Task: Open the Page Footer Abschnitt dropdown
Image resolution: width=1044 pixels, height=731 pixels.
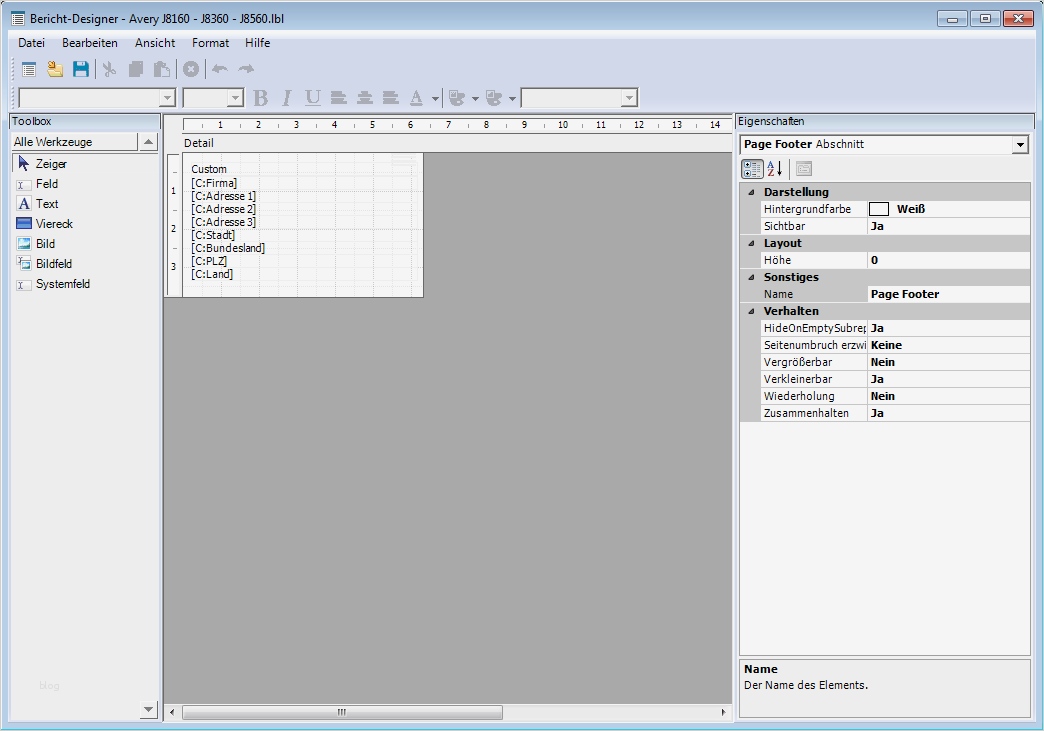Action: pyautogui.click(x=1019, y=144)
